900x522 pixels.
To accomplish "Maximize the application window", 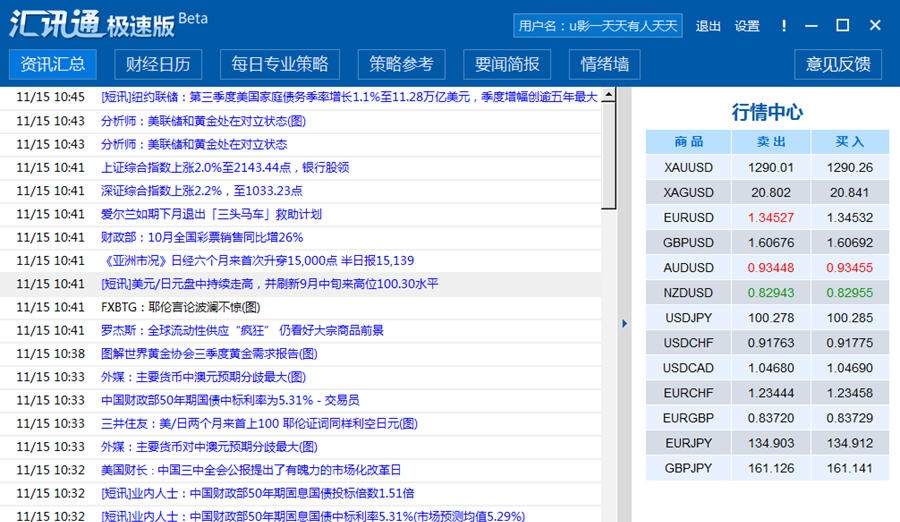I will 842,25.
